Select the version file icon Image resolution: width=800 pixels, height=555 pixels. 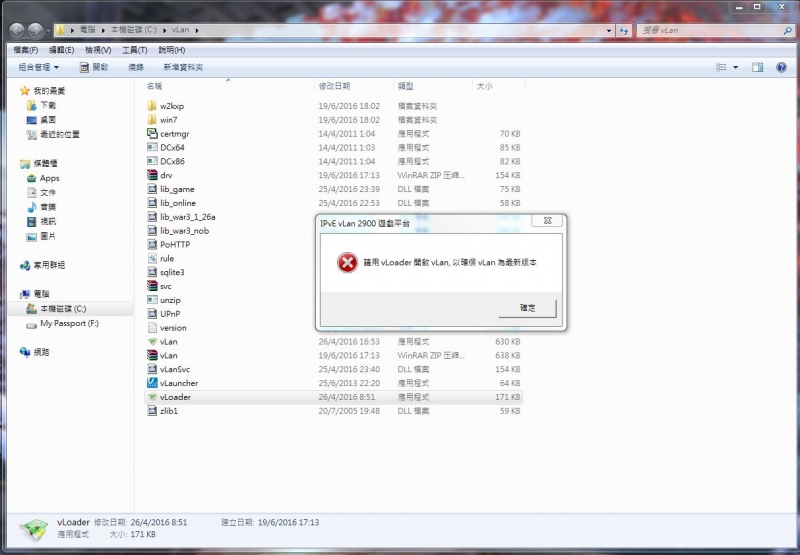(152, 327)
